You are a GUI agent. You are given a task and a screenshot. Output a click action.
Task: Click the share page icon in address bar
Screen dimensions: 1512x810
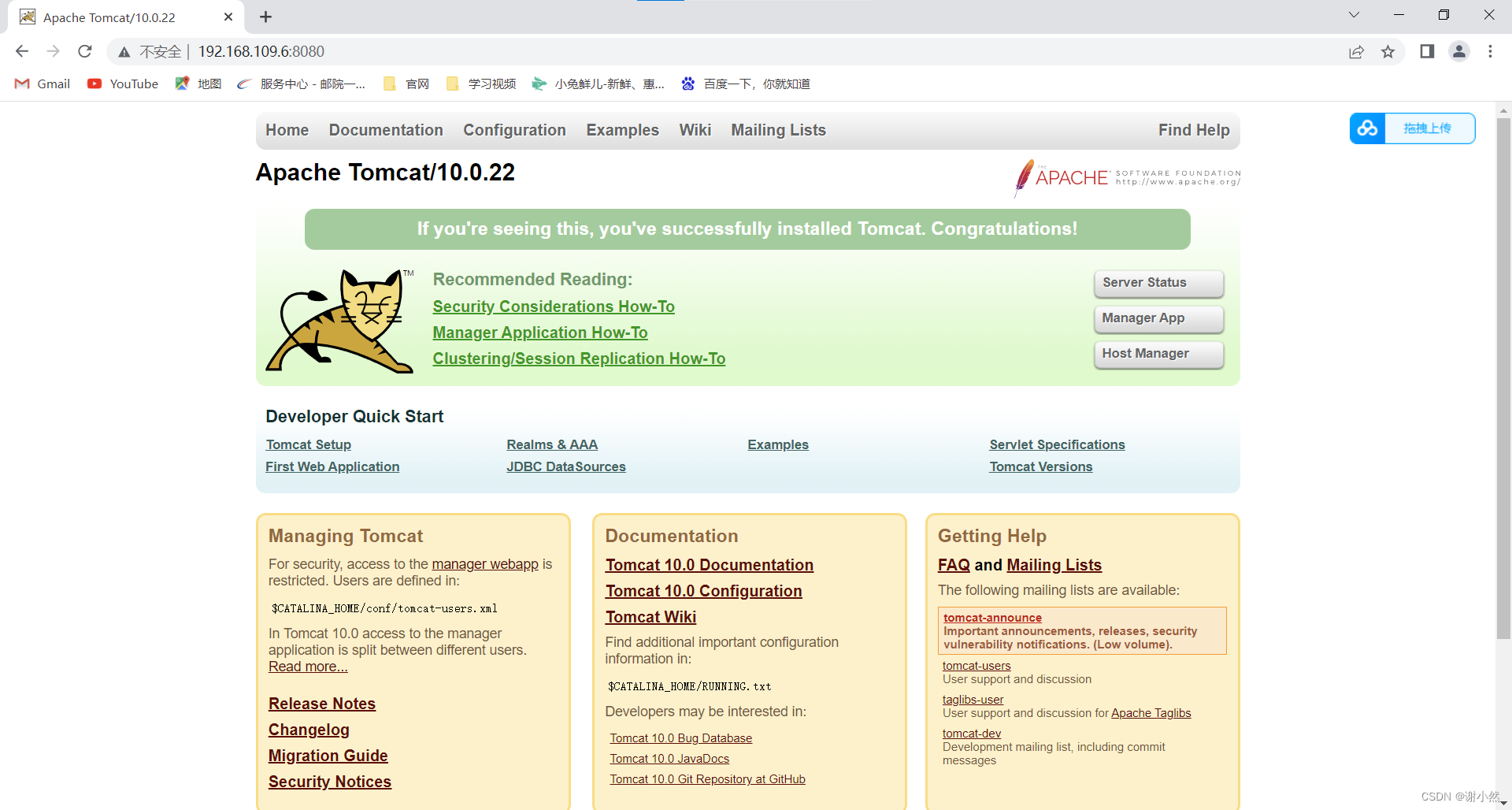click(x=1356, y=52)
